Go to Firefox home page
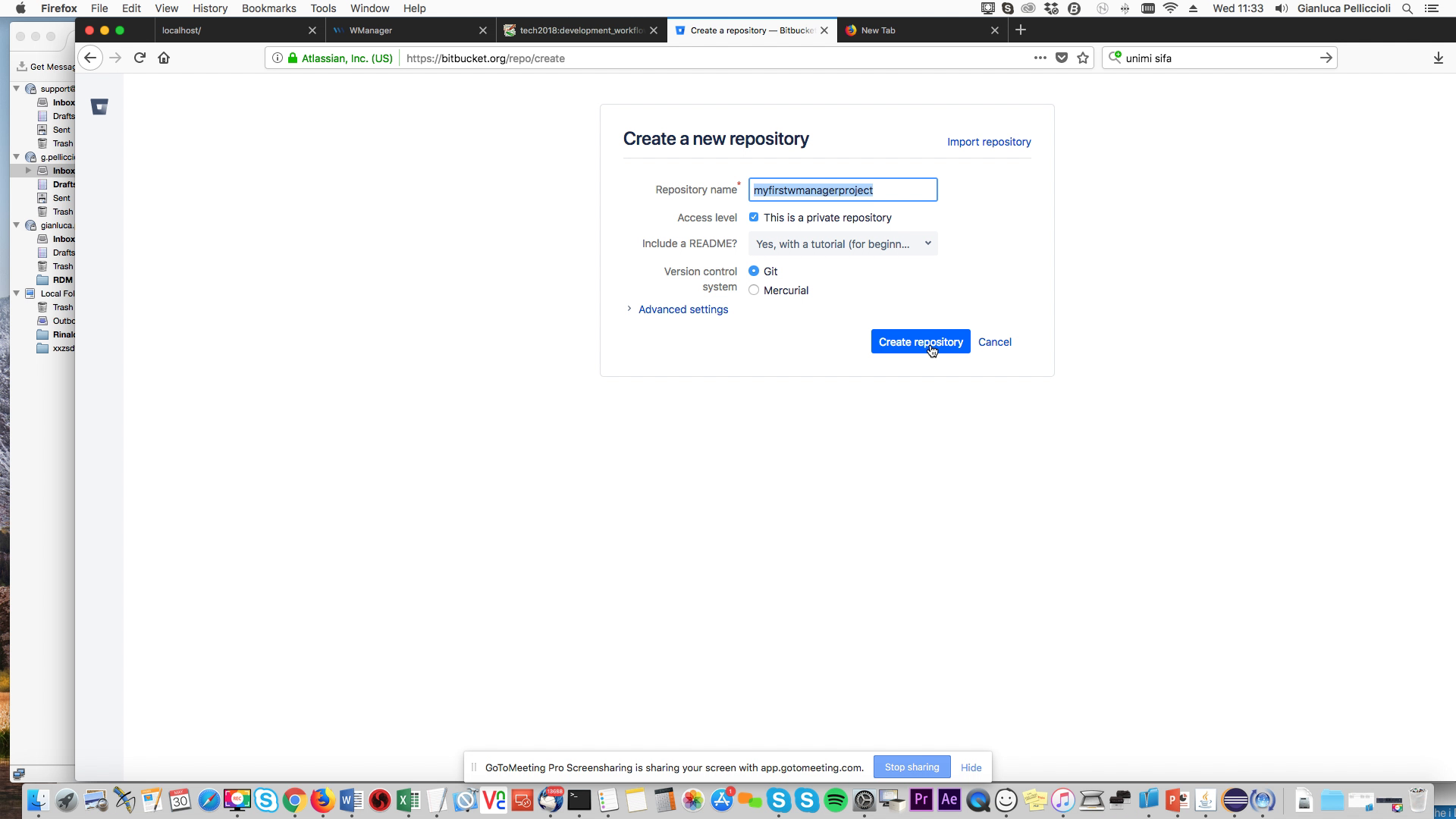This screenshot has height=819, width=1456. click(164, 58)
